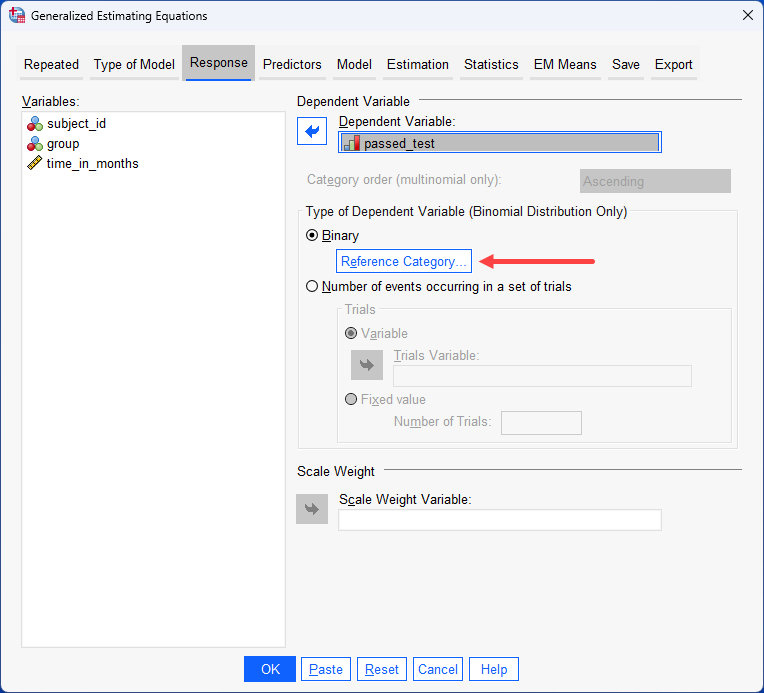Image resolution: width=764 pixels, height=693 pixels.
Task: Click the Dependent Variable field with passed_test
Action: coord(500,142)
